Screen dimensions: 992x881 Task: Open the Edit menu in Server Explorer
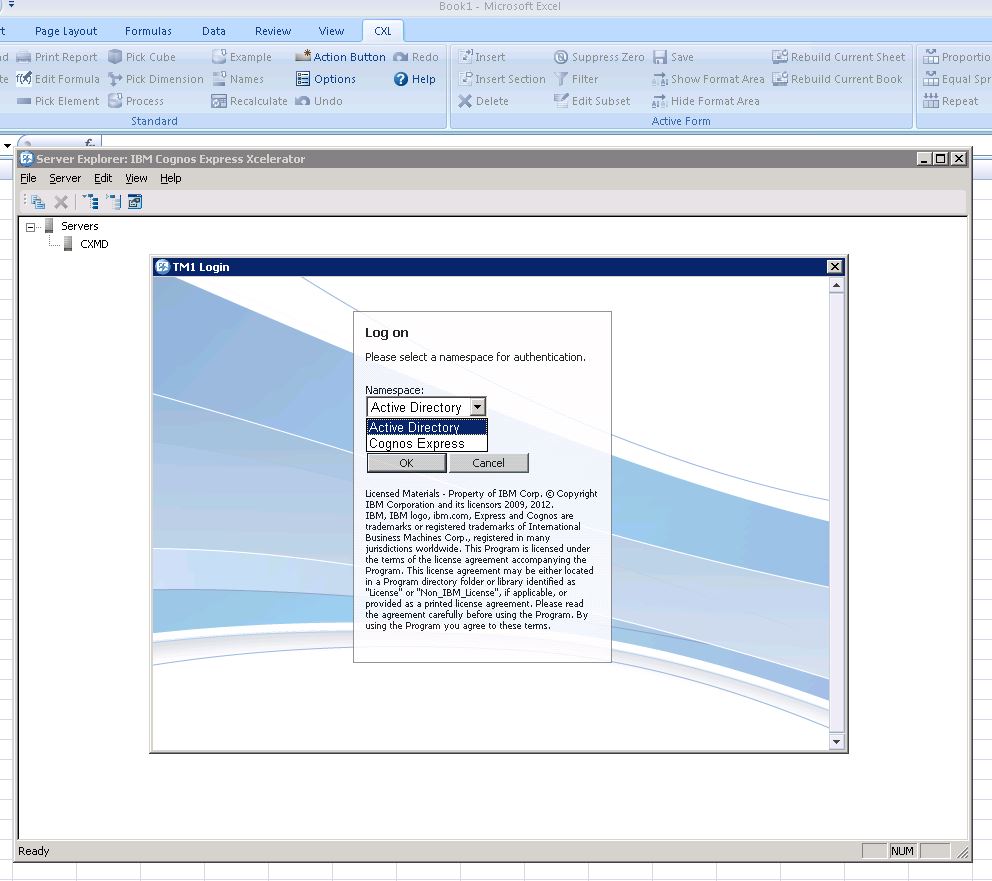(103, 178)
